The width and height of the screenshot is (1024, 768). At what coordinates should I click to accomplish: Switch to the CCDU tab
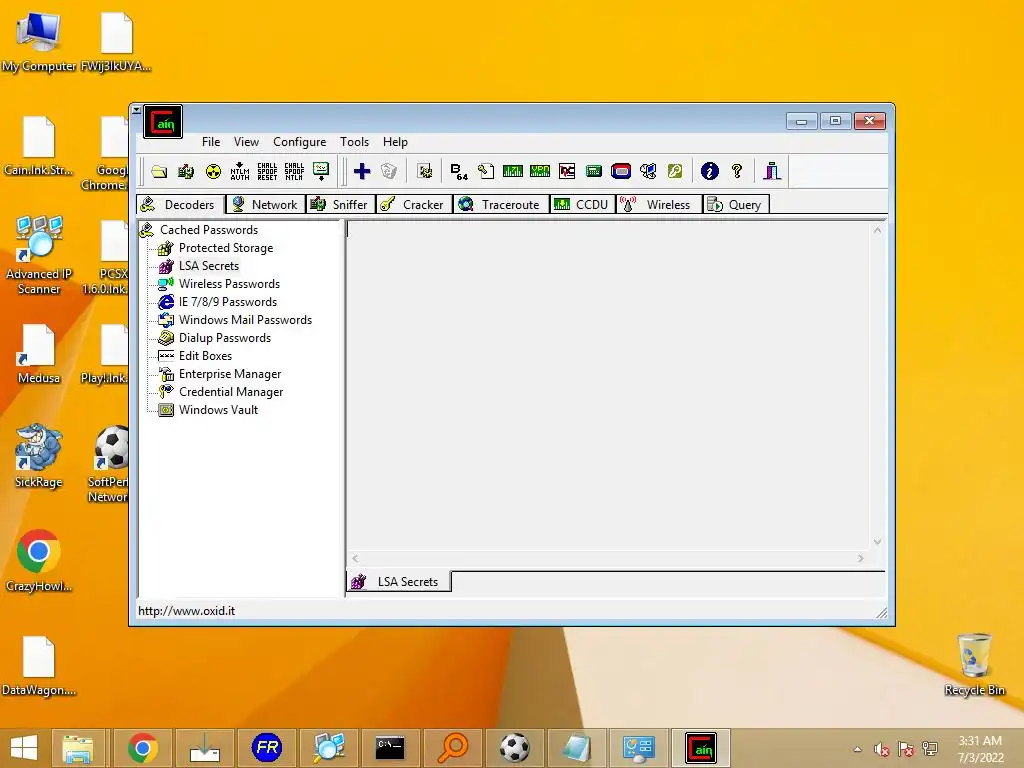[x=583, y=204]
